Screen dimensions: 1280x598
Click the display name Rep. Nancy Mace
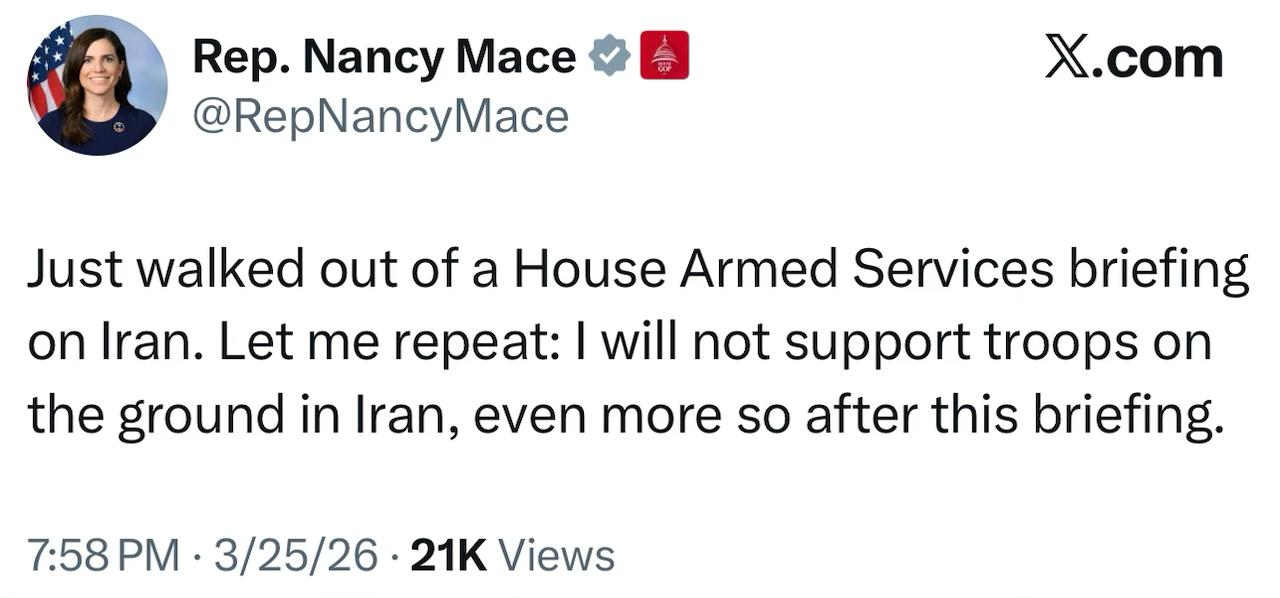[x=384, y=57]
